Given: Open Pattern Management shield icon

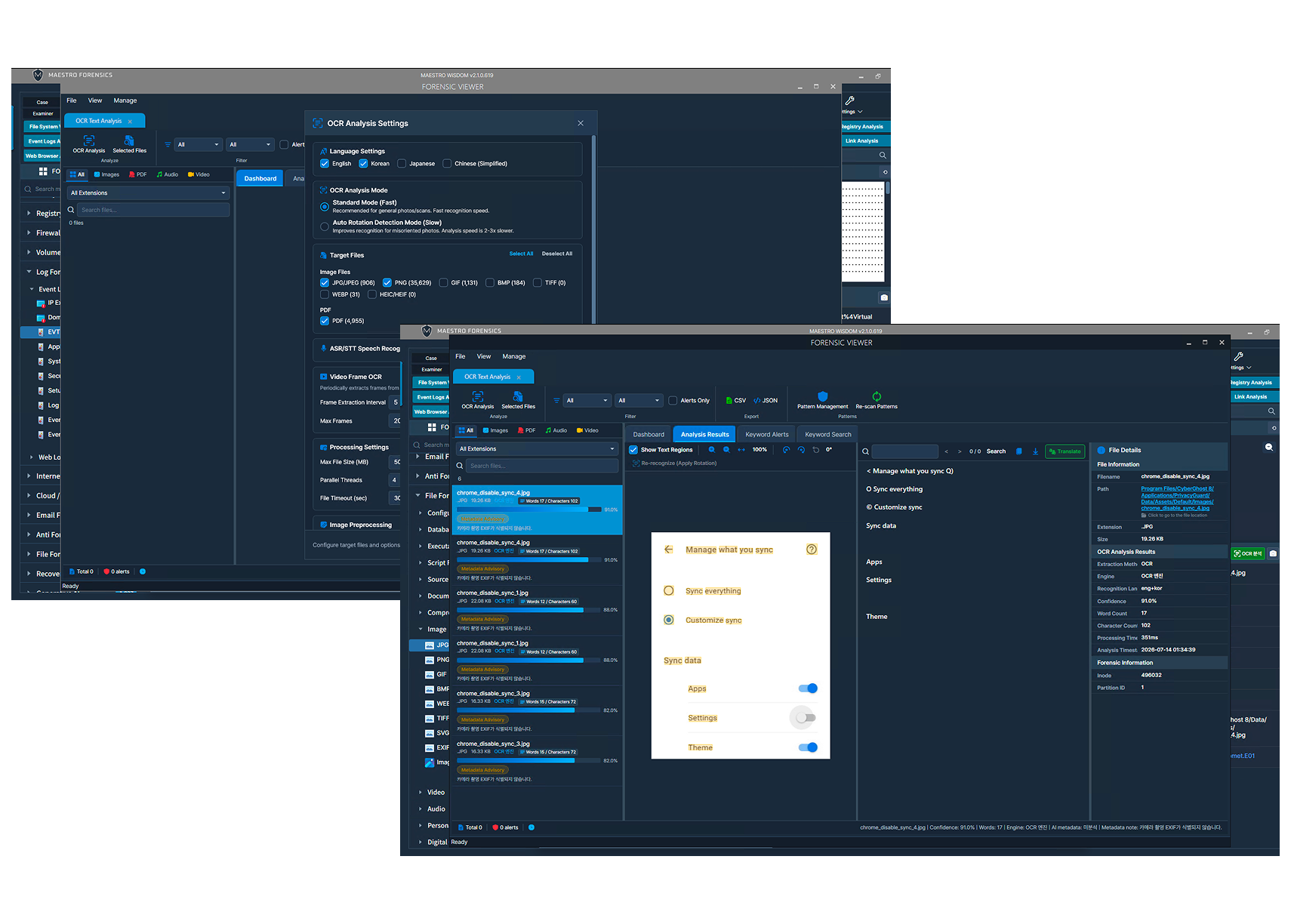Looking at the screenshot, I should click(823, 396).
